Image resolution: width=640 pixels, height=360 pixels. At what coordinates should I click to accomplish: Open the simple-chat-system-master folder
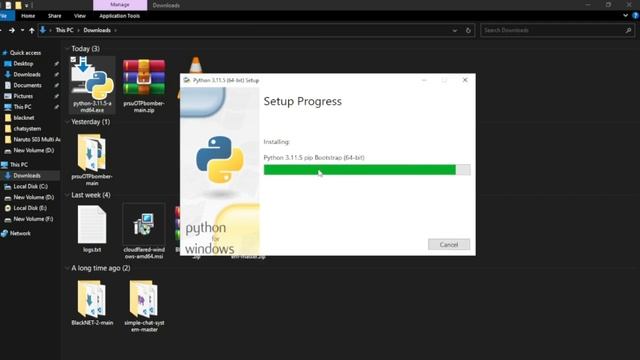pyautogui.click(x=144, y=299)
